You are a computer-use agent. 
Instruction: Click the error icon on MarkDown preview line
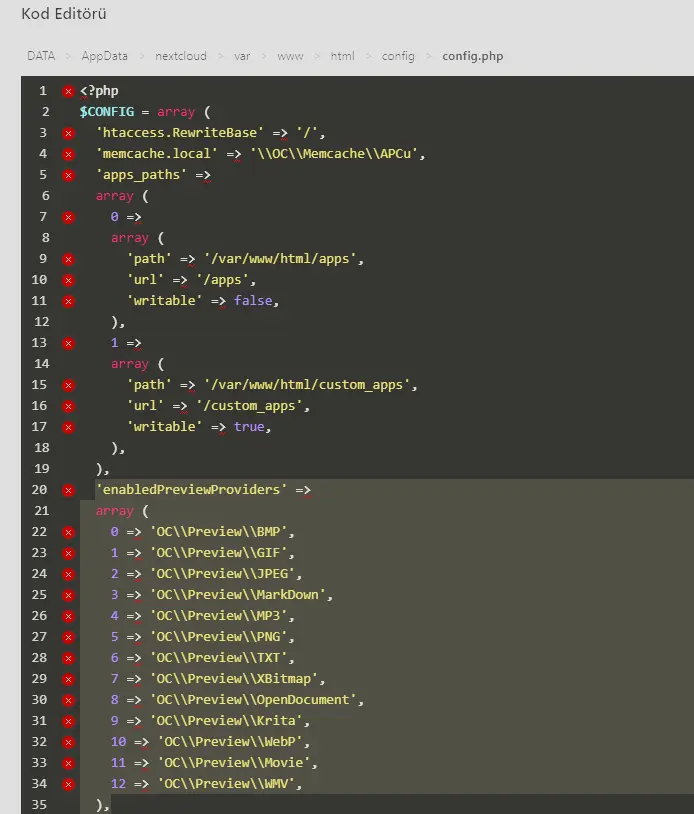(68, 595)
